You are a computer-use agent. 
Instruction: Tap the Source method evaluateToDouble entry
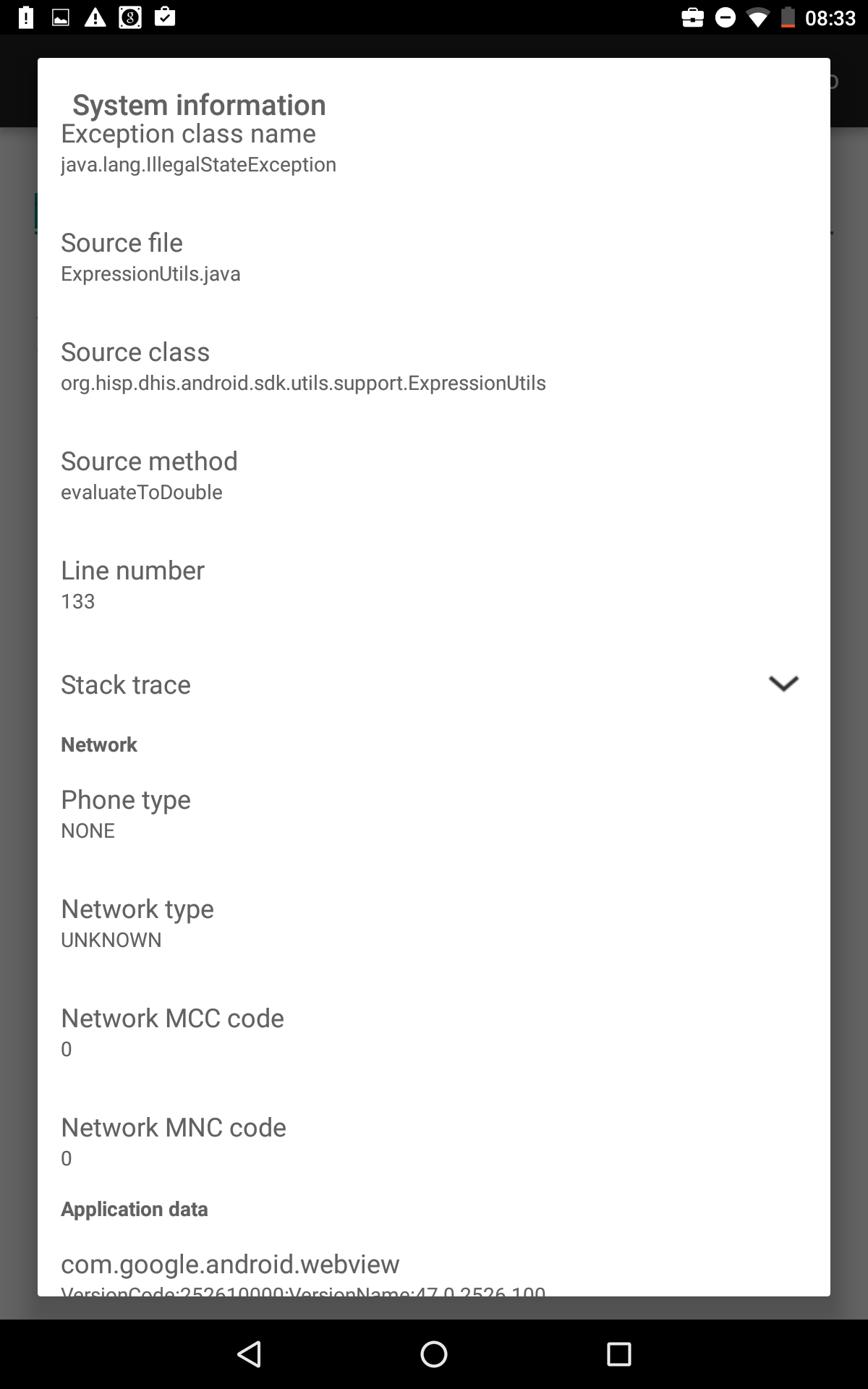149,476
